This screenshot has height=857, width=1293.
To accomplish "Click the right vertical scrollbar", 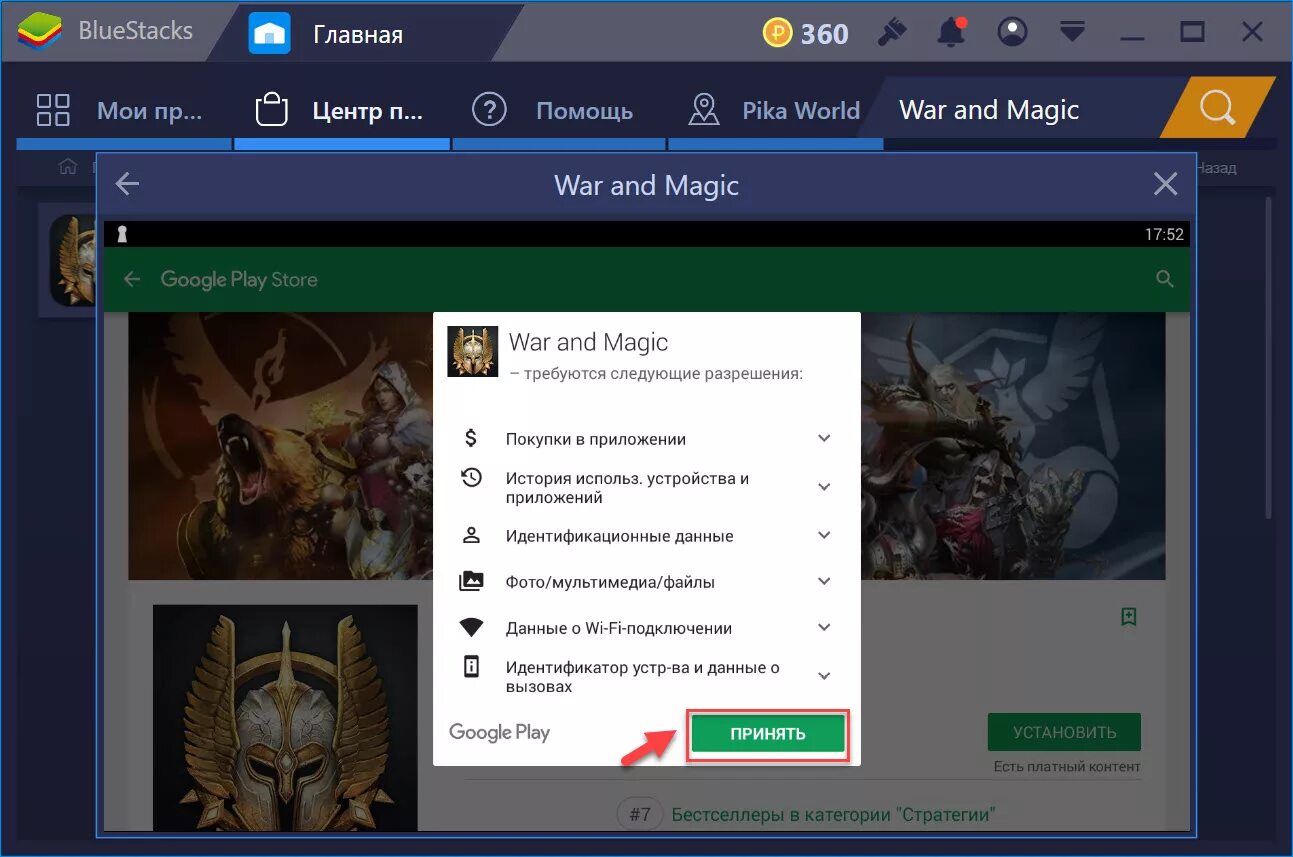I will coord(1269,358).
